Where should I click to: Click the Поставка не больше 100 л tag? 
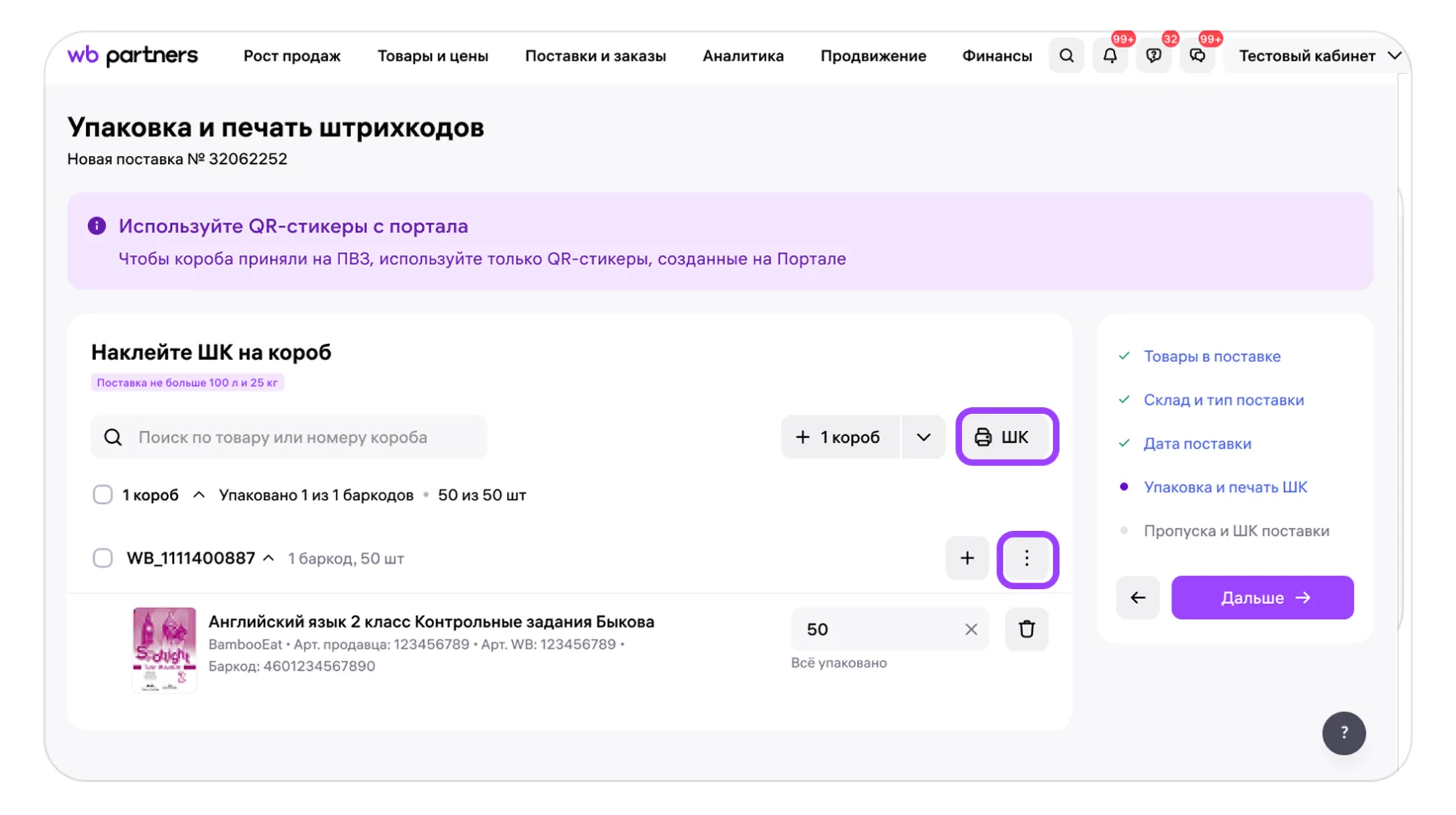(x=187, y=382)
